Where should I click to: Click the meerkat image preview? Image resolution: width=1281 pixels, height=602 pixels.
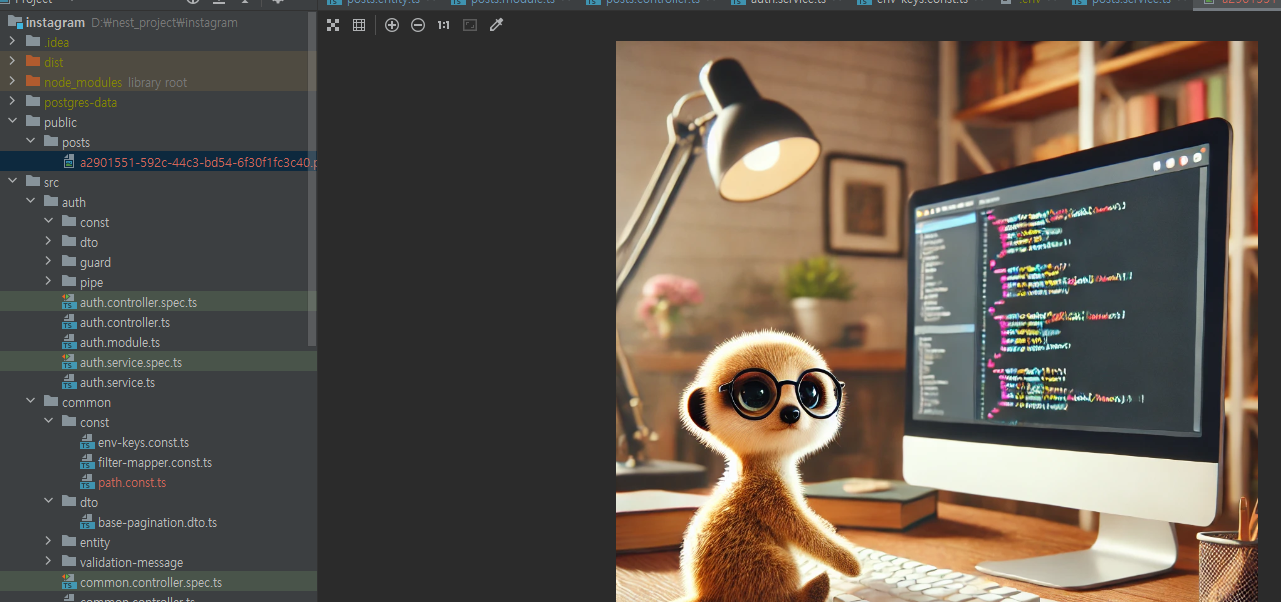click(936, 321)
